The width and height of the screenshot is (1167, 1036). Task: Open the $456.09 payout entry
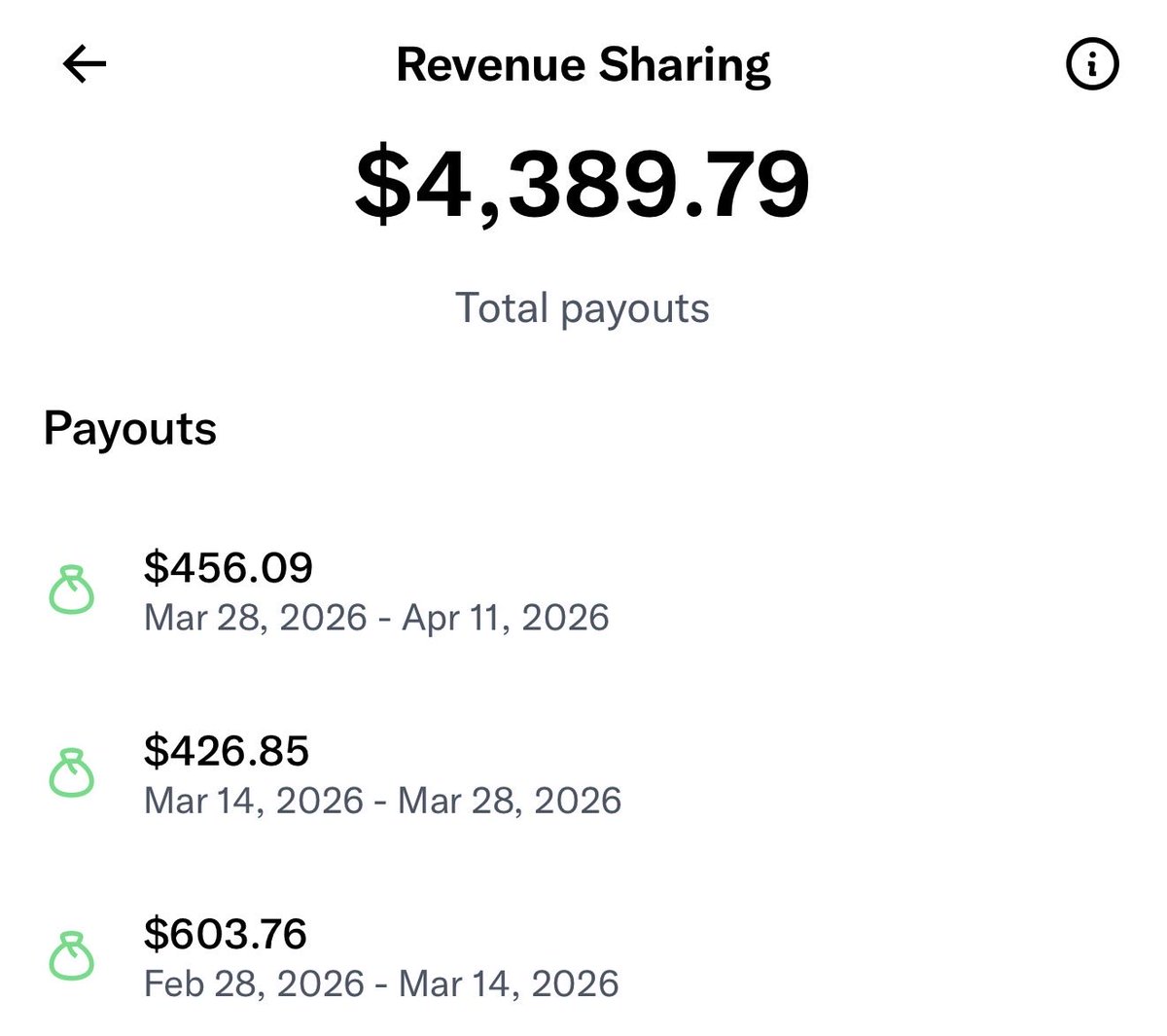[229, 568]
